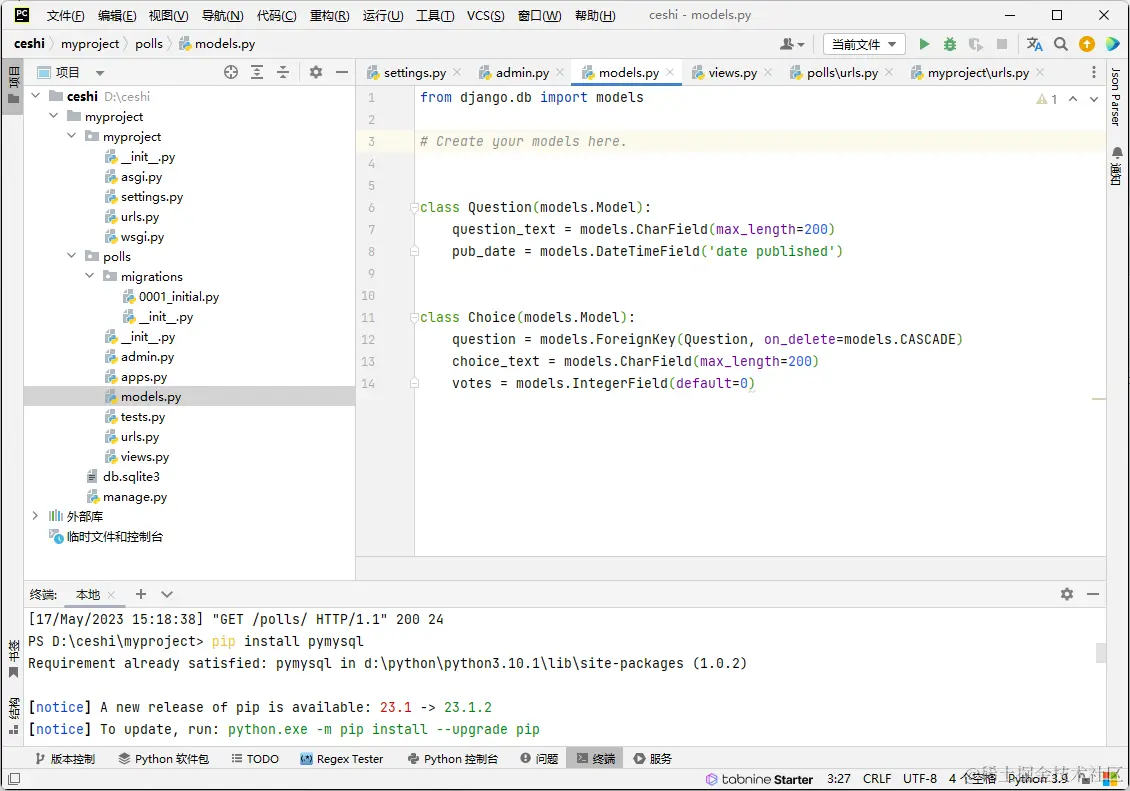
Task: Click the locate current file crosshair icon
Action: coord(231,72)
